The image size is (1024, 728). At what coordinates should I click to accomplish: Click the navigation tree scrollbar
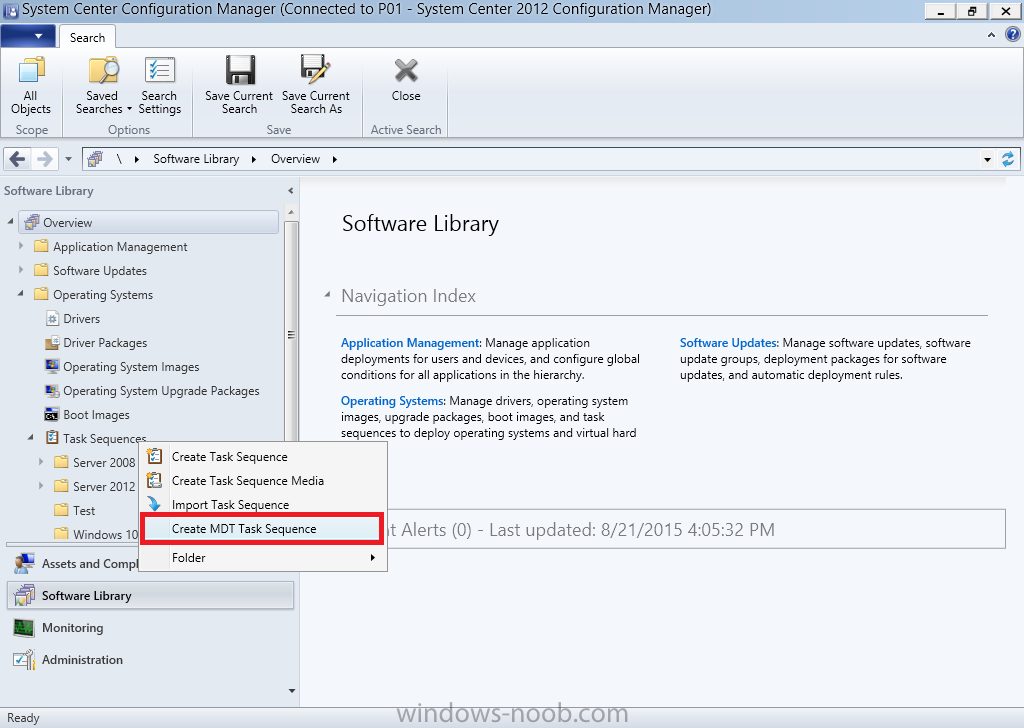pos(291,335)
